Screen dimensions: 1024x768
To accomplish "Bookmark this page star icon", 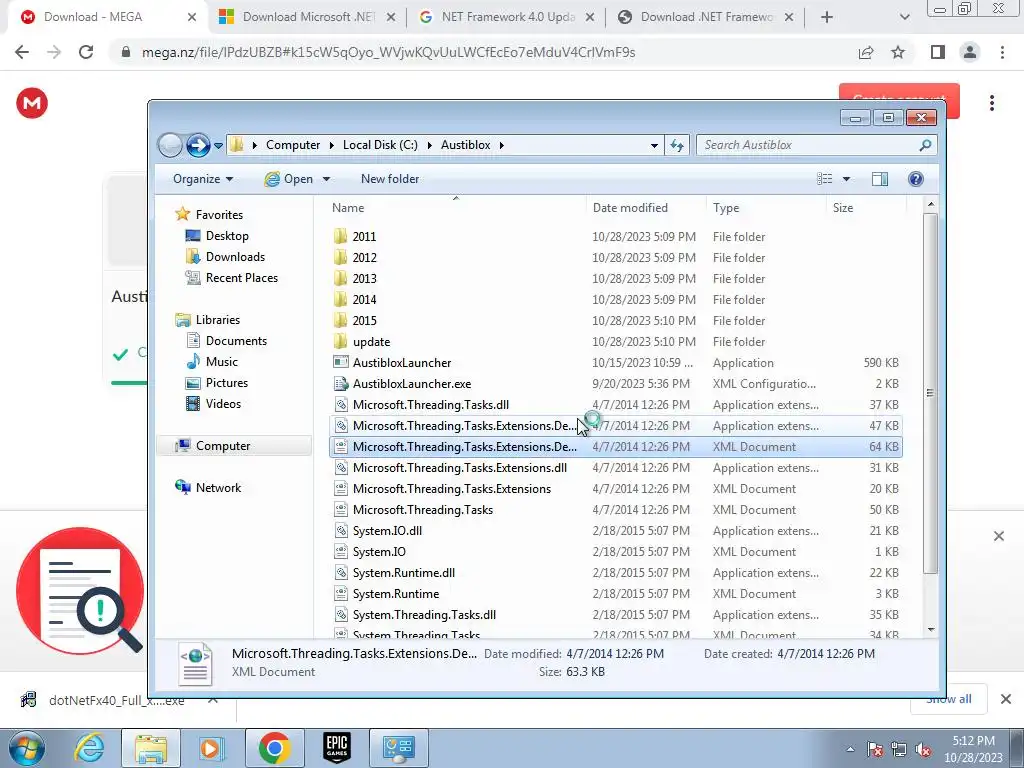I will click(x=898, y=52).
